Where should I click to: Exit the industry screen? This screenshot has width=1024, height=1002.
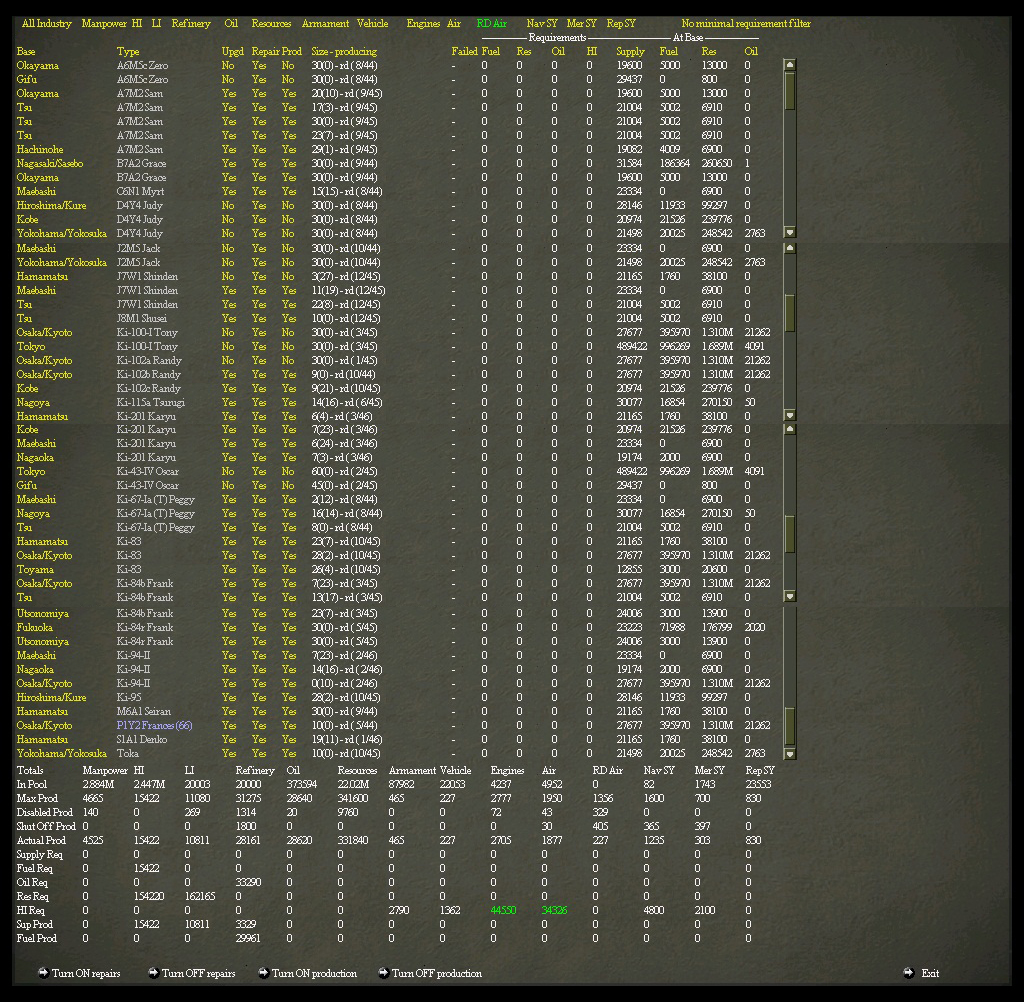coord(921,973)
